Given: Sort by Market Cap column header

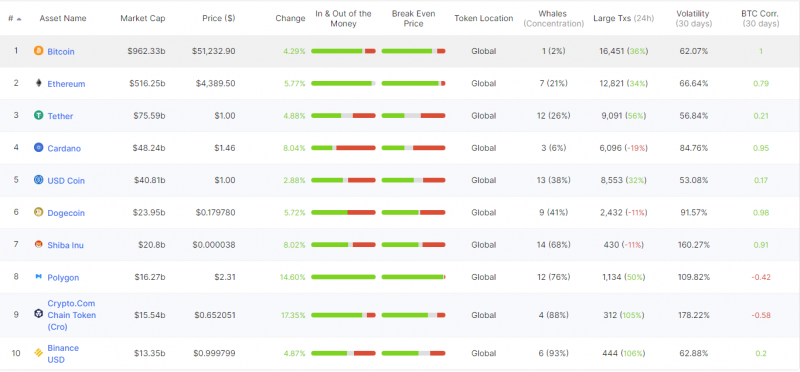Looking at the screenshot, I should [143, 18].
